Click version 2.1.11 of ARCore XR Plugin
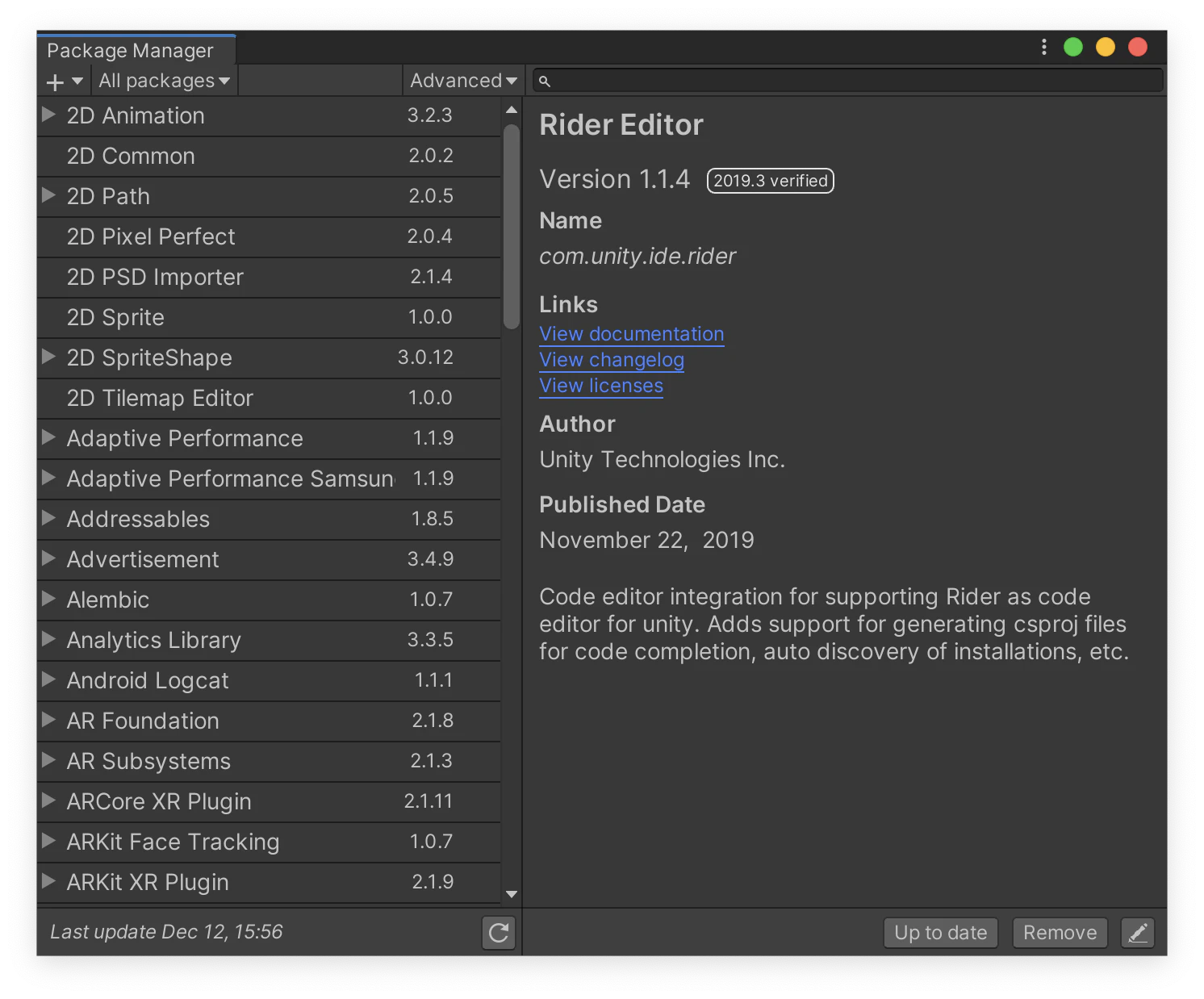Viewport: 1204px width, 999px height. point(429,801)
